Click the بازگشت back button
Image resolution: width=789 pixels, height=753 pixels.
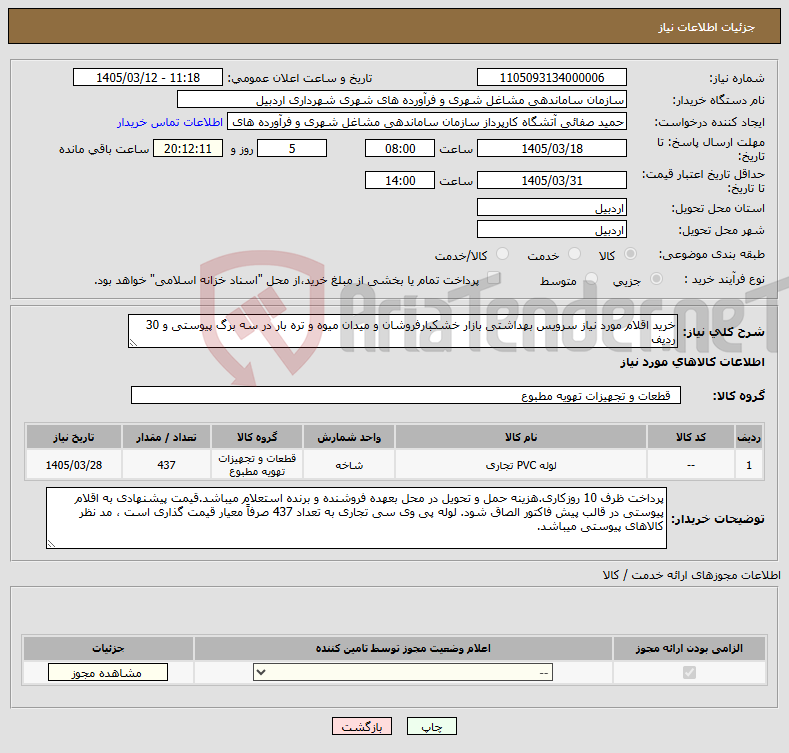coord(362,727)
